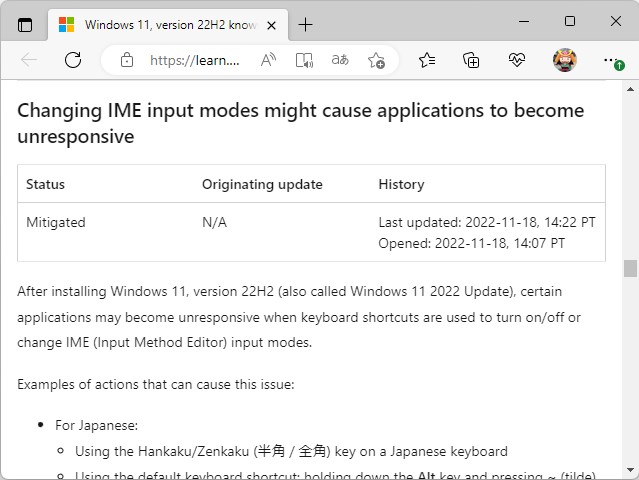The image size is (639, 480).
Task: Go back with the back arrow
Action: pyautogui.click(x=29, y=60)
